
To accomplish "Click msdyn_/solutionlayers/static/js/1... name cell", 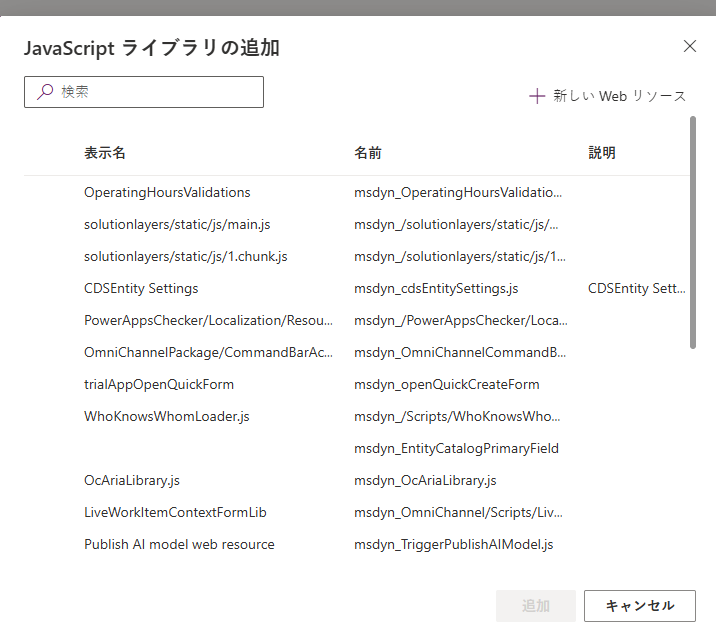I will click(x=460, y=256).
